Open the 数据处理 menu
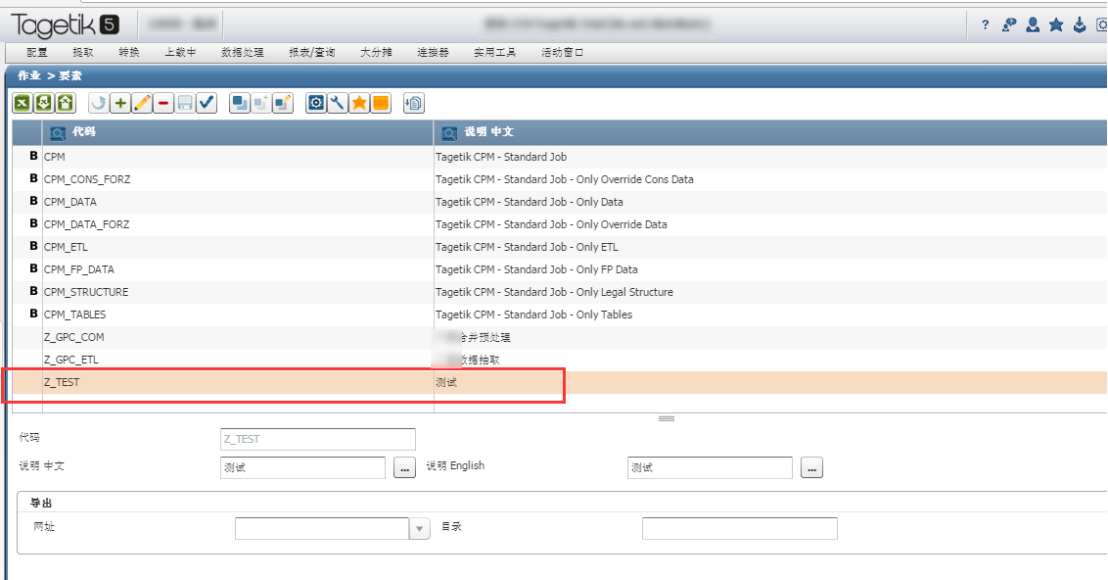This screenshot has width=1108, height=580. click(x=245, y=53)
